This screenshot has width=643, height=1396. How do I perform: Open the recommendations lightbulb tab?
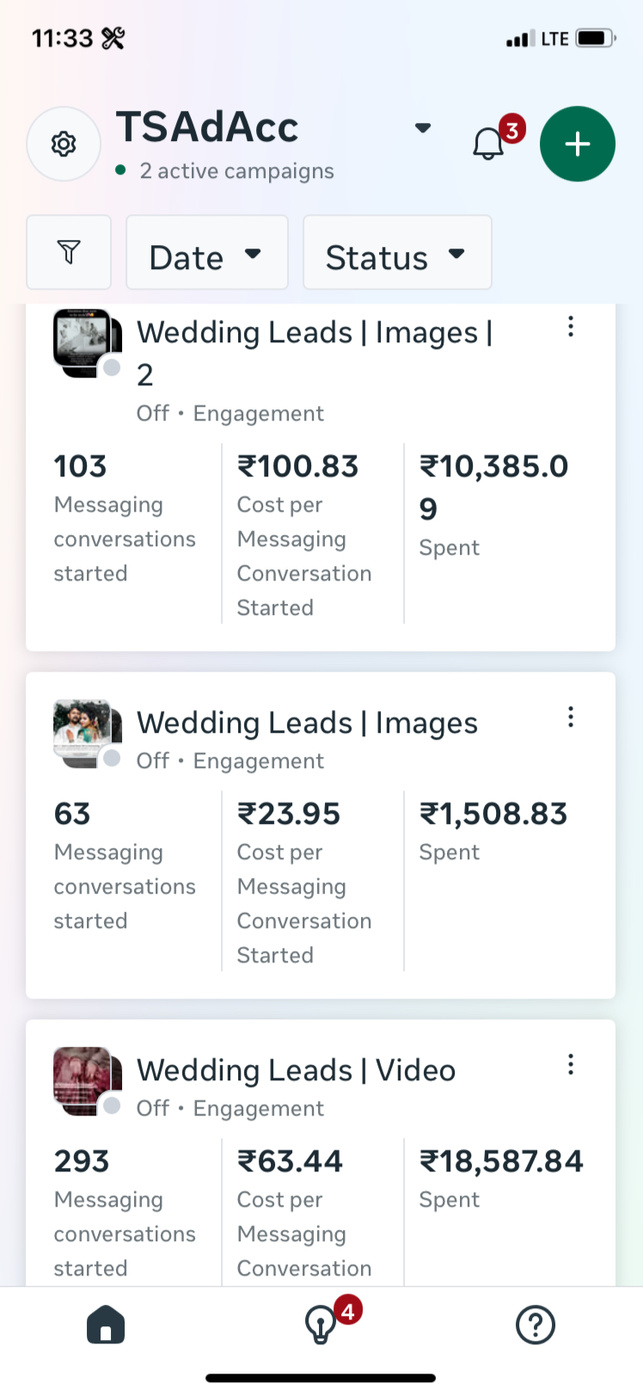[x=320, y=1326]
